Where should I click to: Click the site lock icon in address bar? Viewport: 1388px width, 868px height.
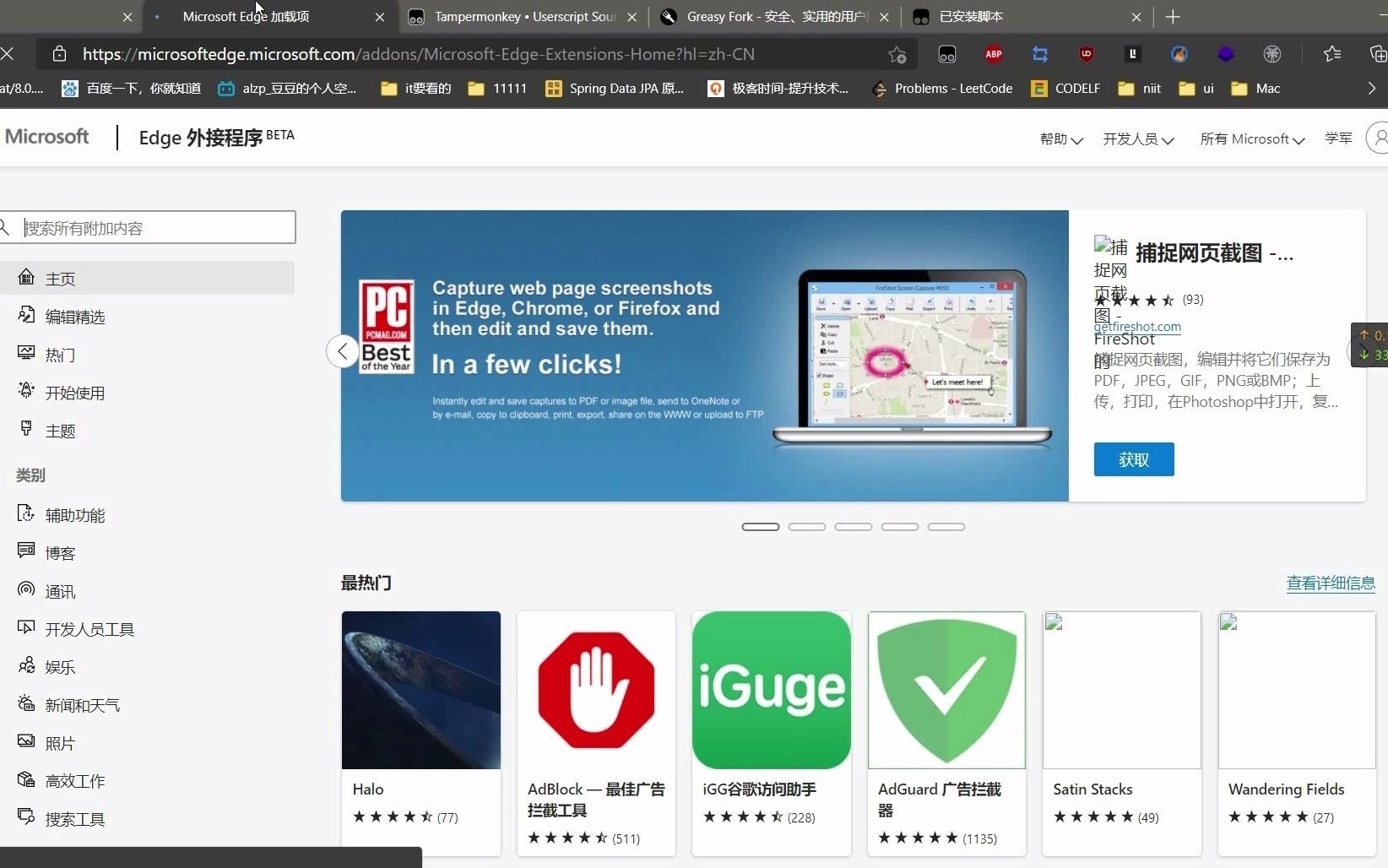point(59,54)
